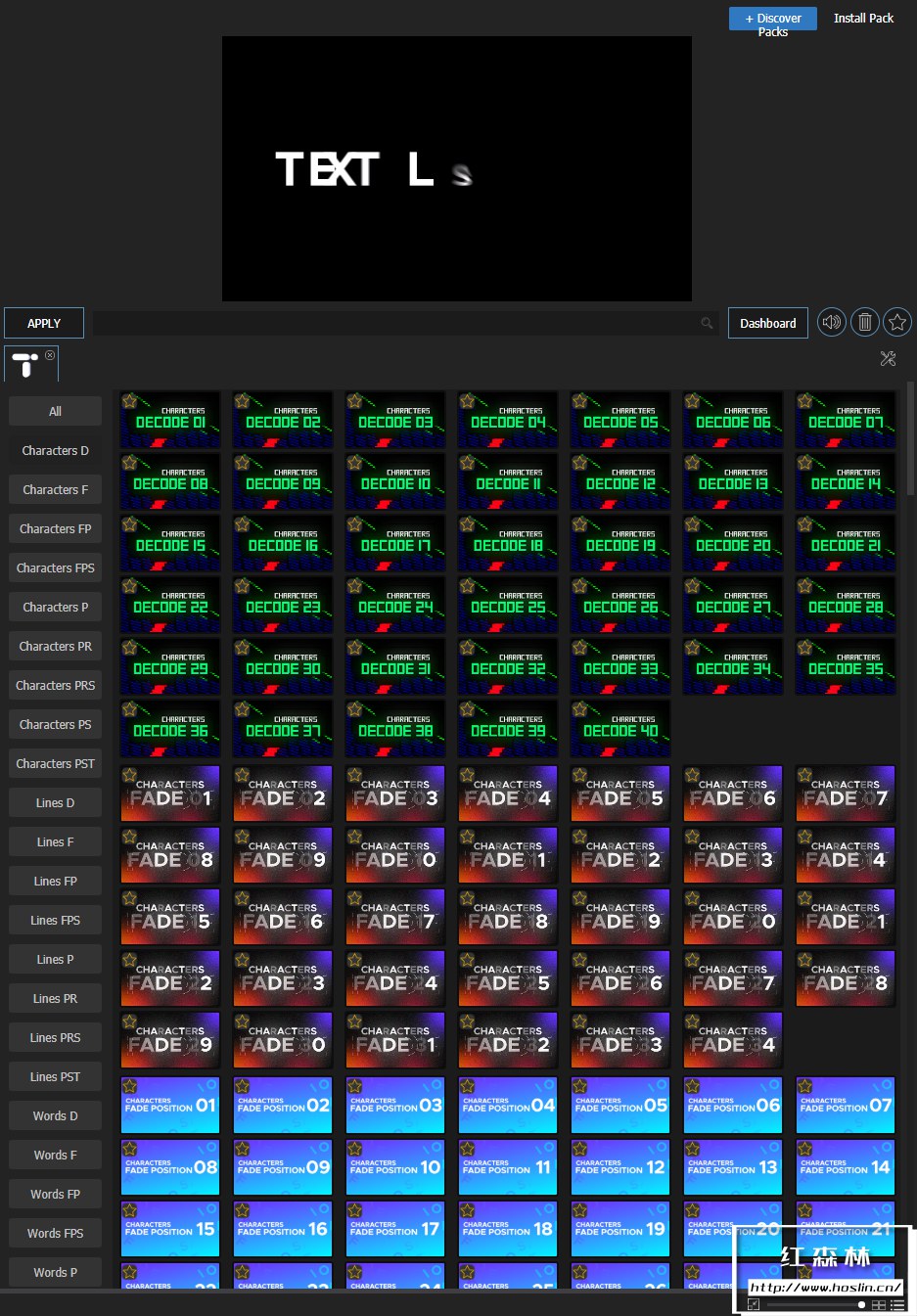917x1316 pixels.
Task: Select the Characters FADE 09 thumbnail
Action: [283, 855]
